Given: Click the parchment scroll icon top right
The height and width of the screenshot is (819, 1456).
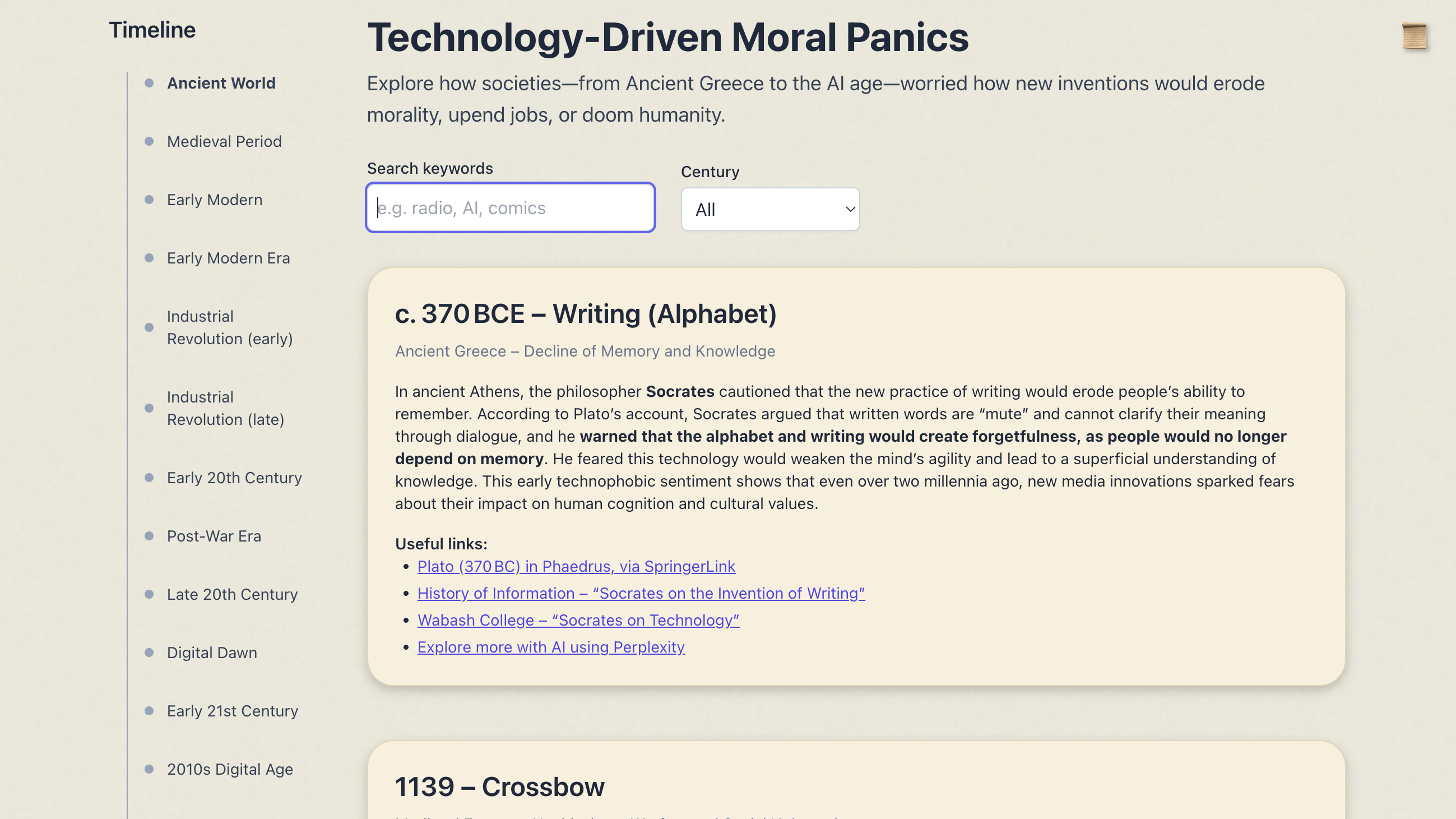Looking at the screenshot, I should [1414, 37].
